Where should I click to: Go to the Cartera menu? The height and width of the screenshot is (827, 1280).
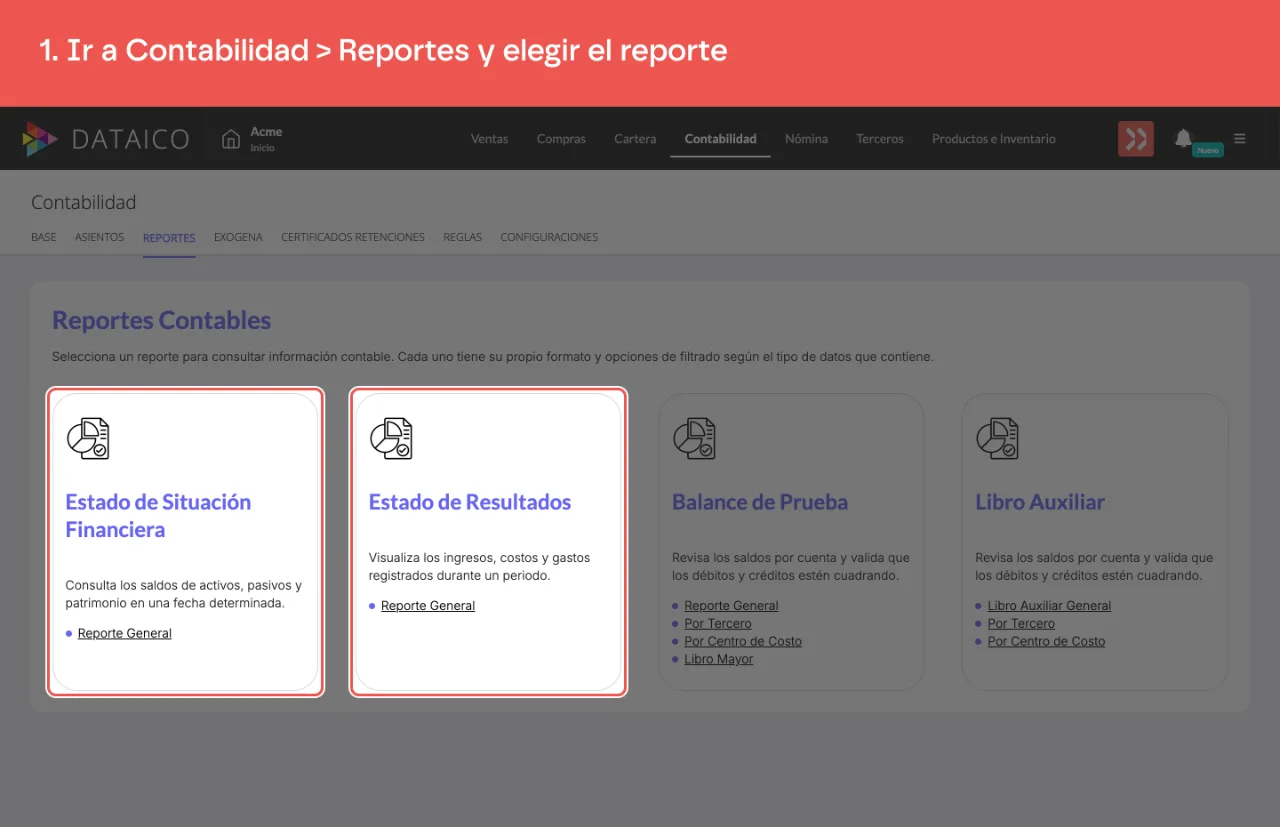[635, 139]
